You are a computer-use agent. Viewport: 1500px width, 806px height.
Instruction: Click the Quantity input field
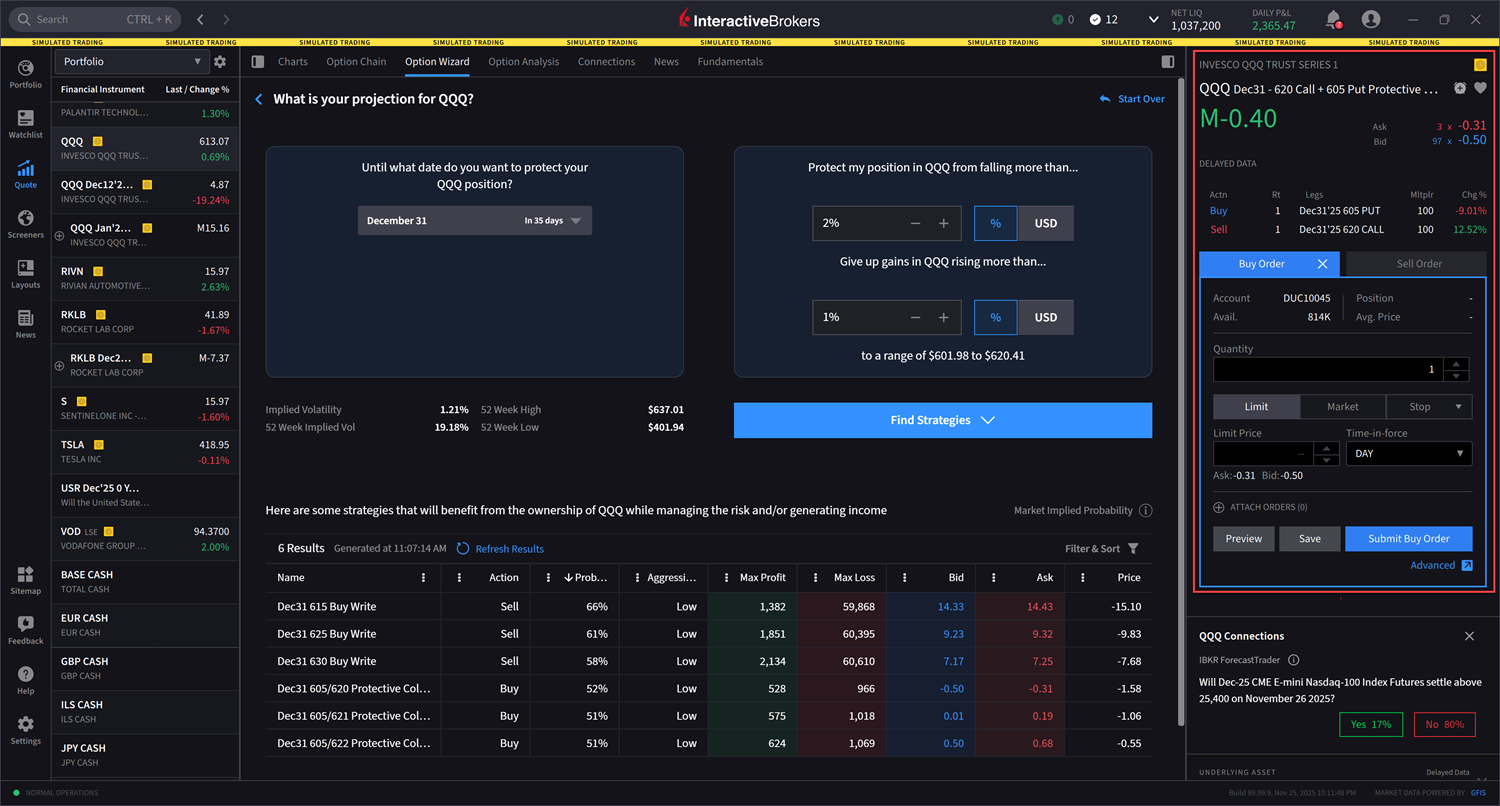[1326, 369]
